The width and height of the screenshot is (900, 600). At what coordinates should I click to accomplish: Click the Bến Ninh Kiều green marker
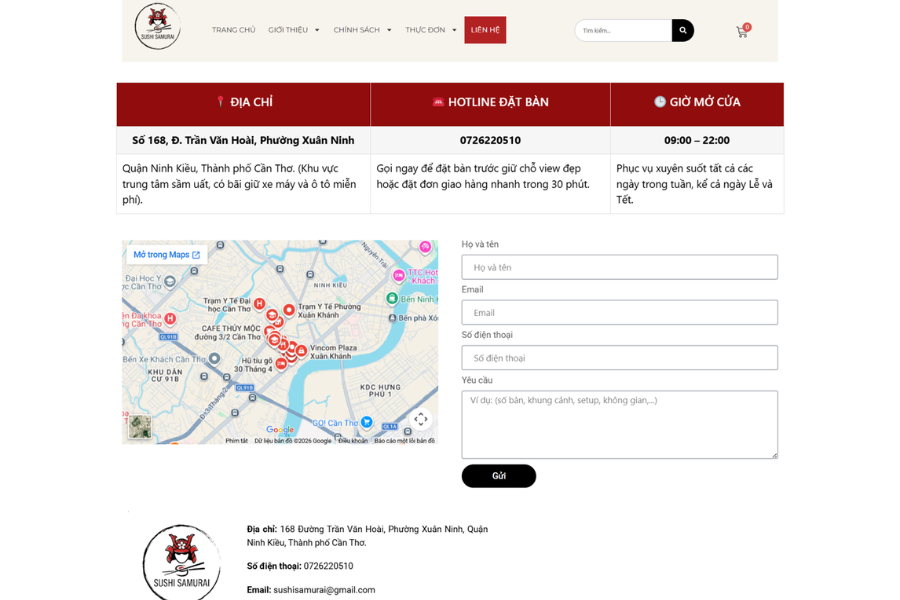coord(392,298)
